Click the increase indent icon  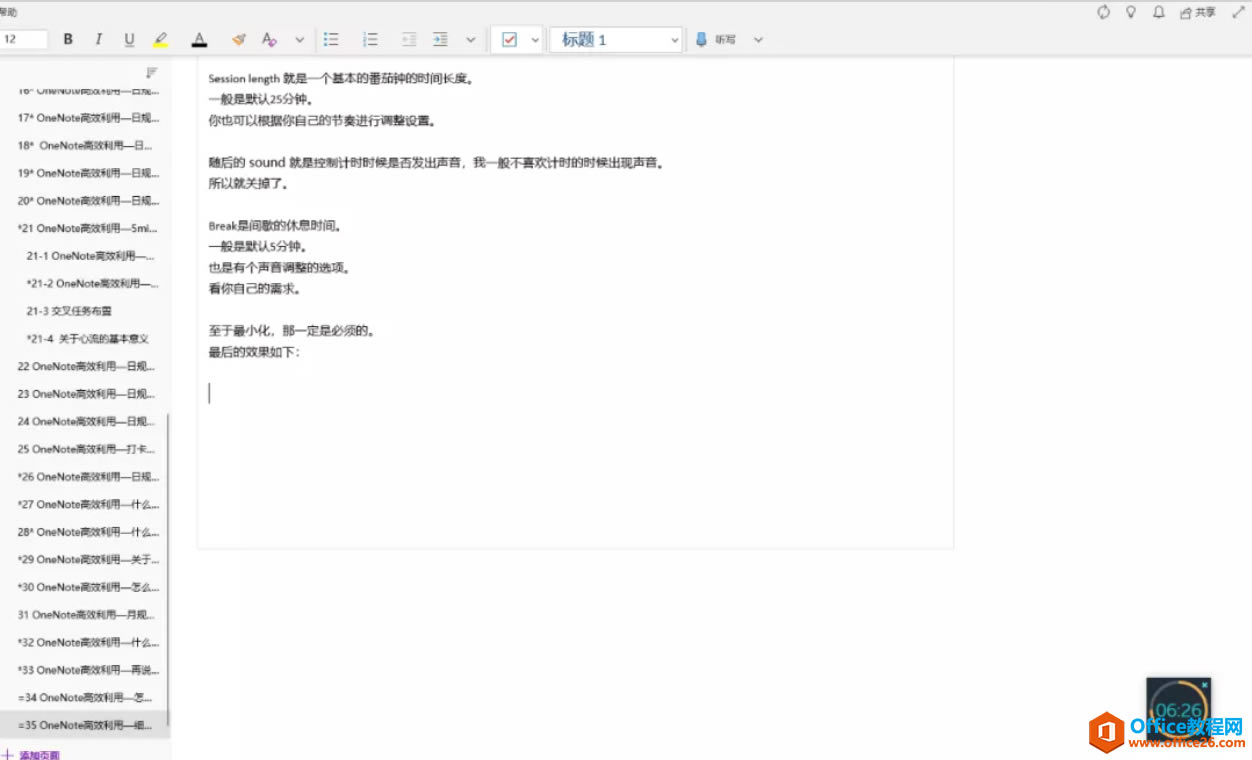pos(441,39)
